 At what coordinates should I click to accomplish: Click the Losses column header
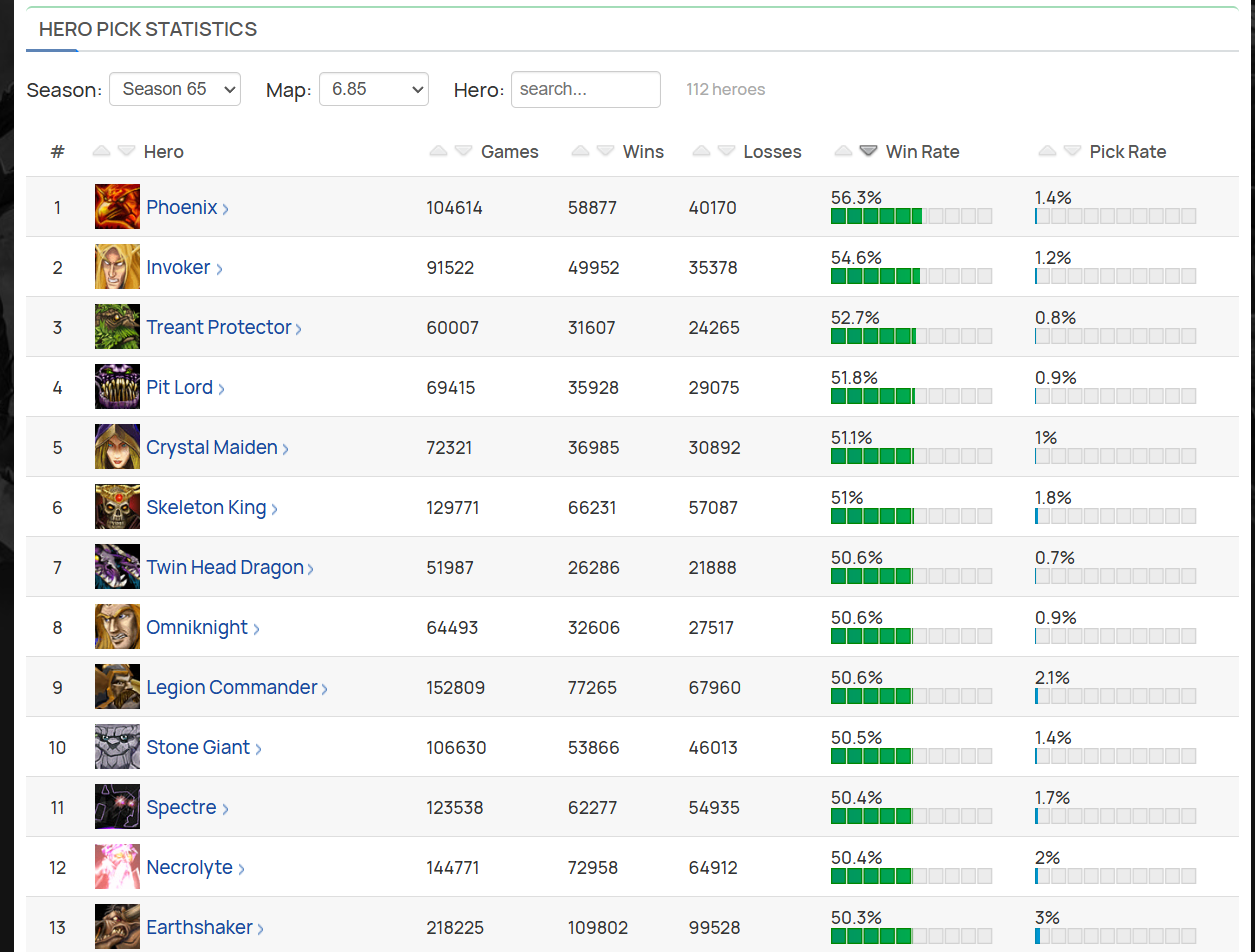(773, 152)
